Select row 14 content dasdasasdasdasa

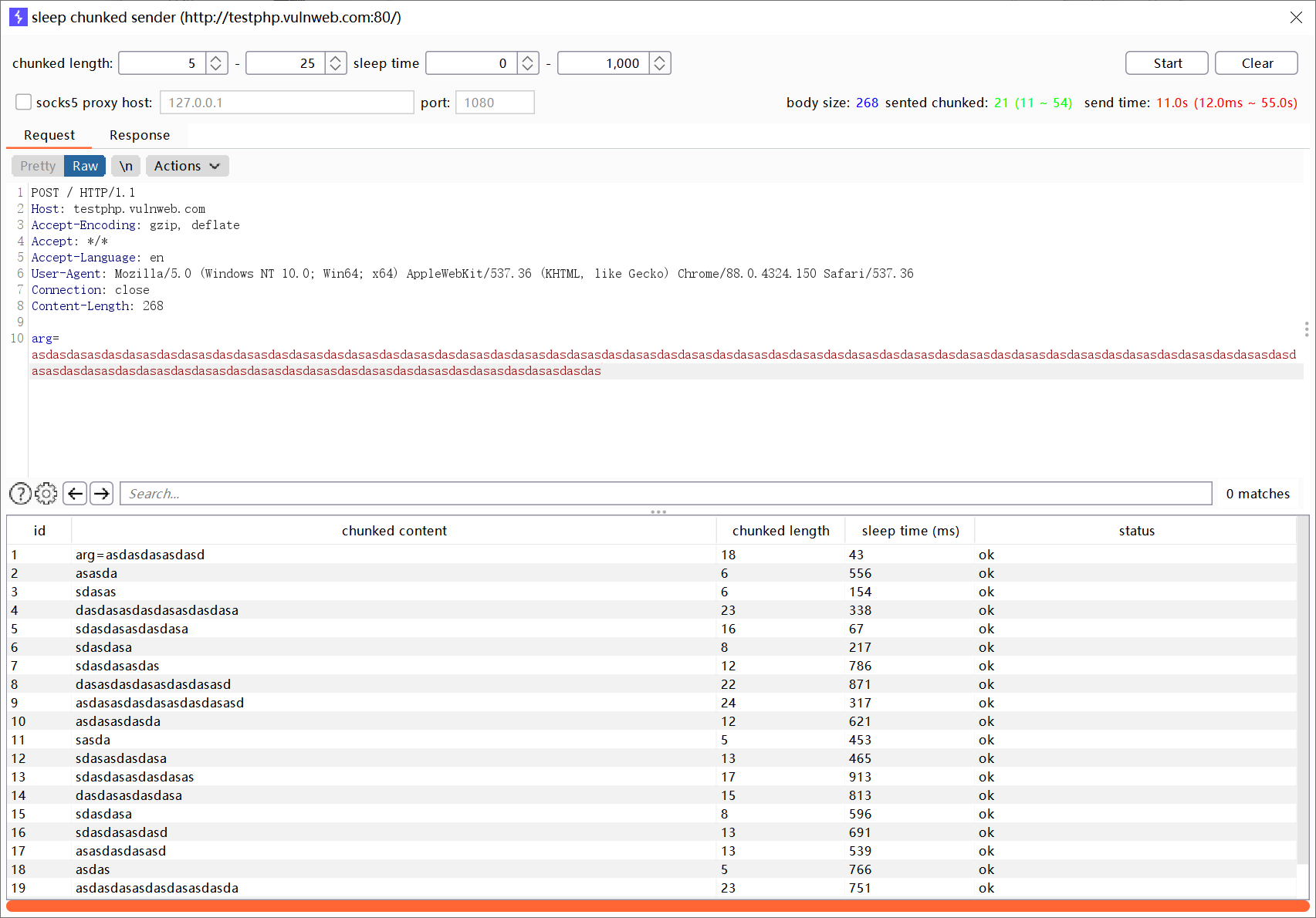[651, 795]
